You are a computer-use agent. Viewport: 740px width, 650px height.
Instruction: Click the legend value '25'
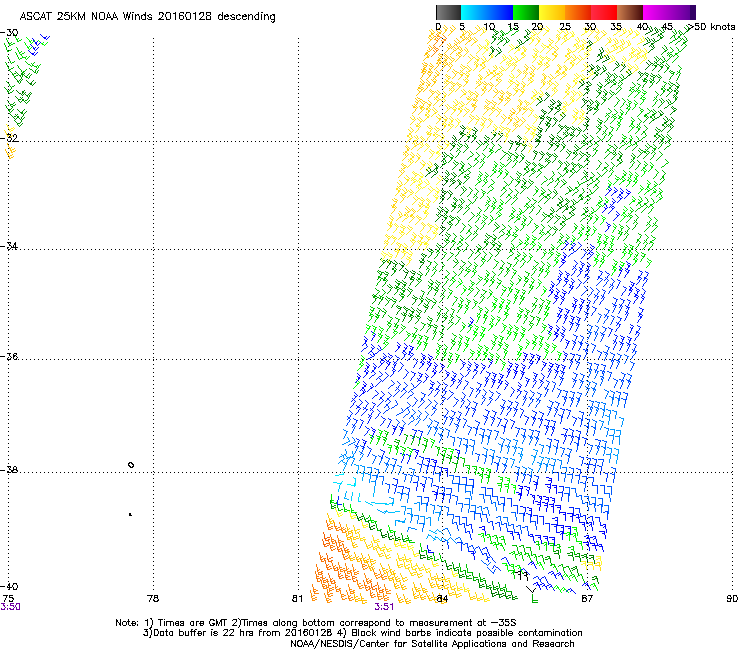coord(565,27)
